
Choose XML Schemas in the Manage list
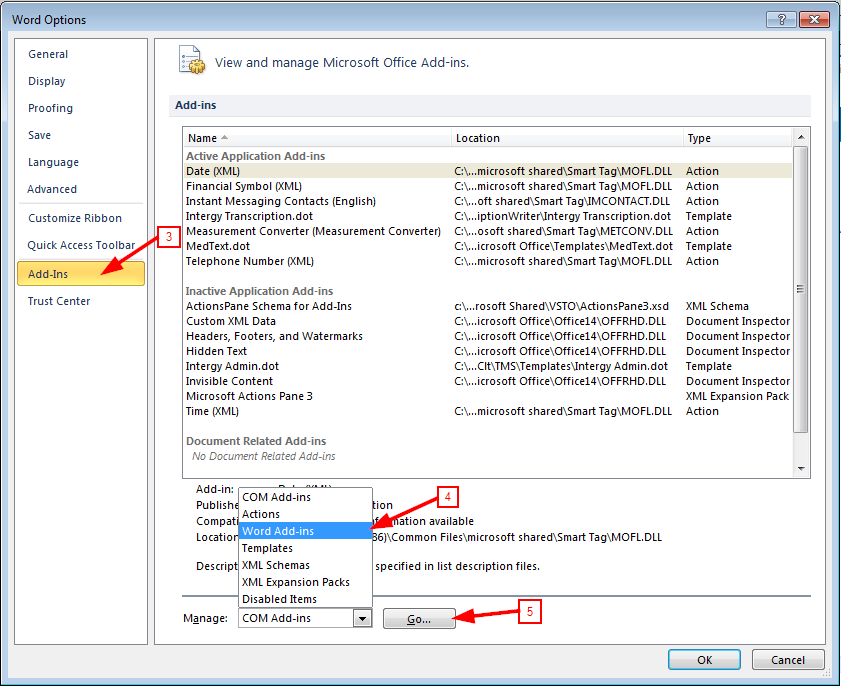coord(305,565)
